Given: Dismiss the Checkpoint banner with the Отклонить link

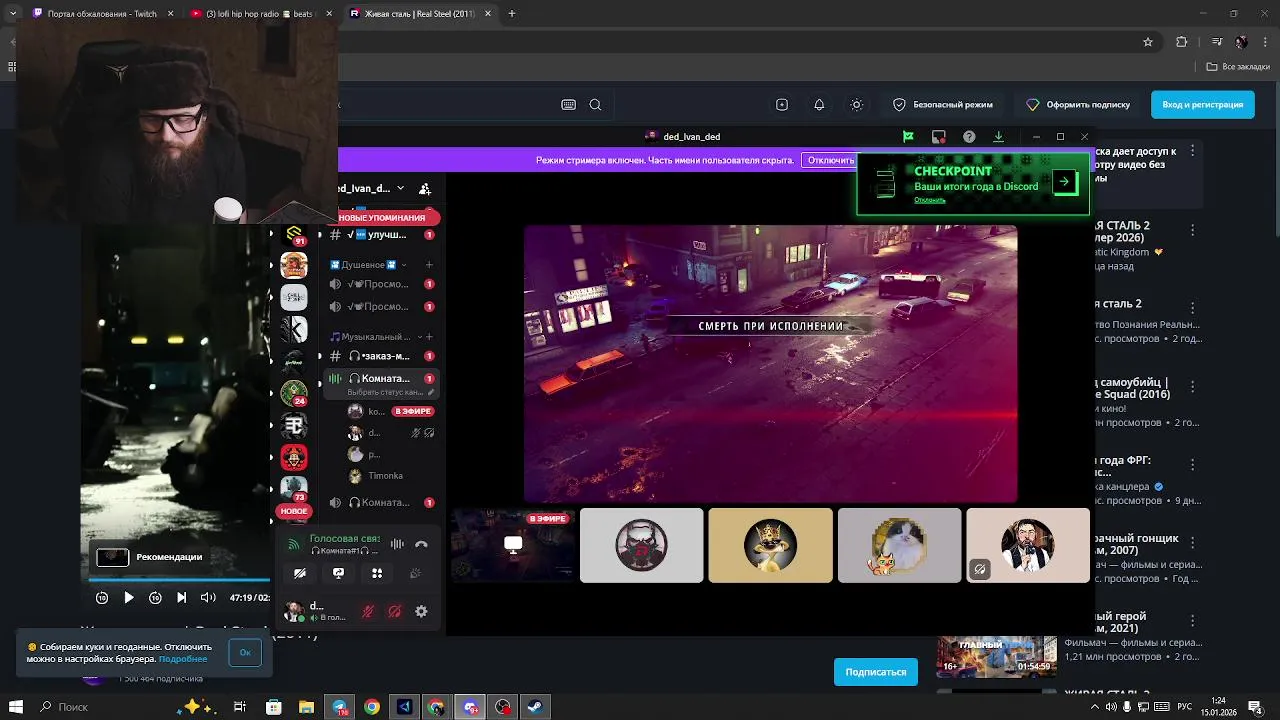Looking at the screenshot, I should pyautogui.click(x=929, y=200).
